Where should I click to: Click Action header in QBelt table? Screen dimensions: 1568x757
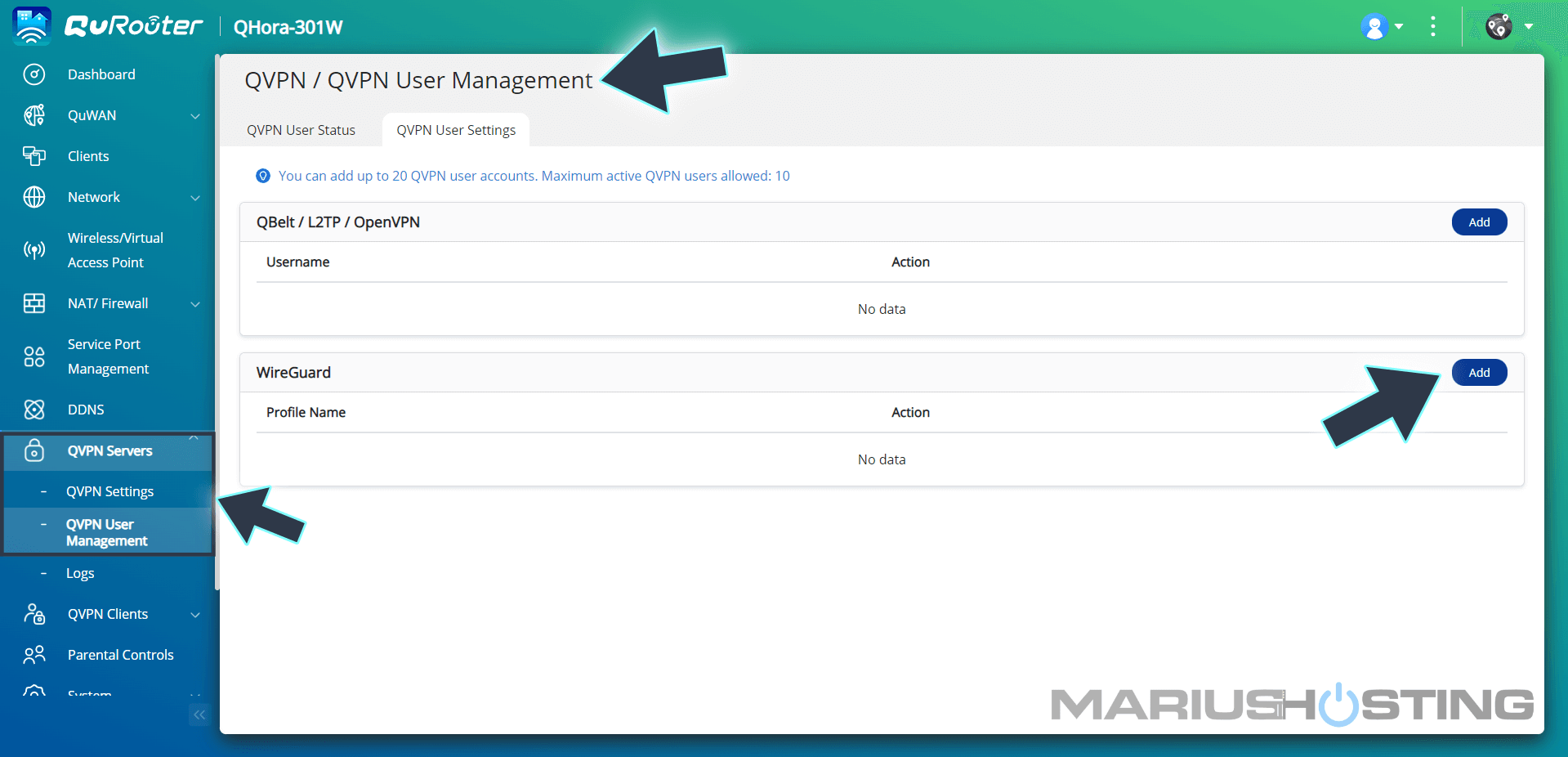click(910, 262)
